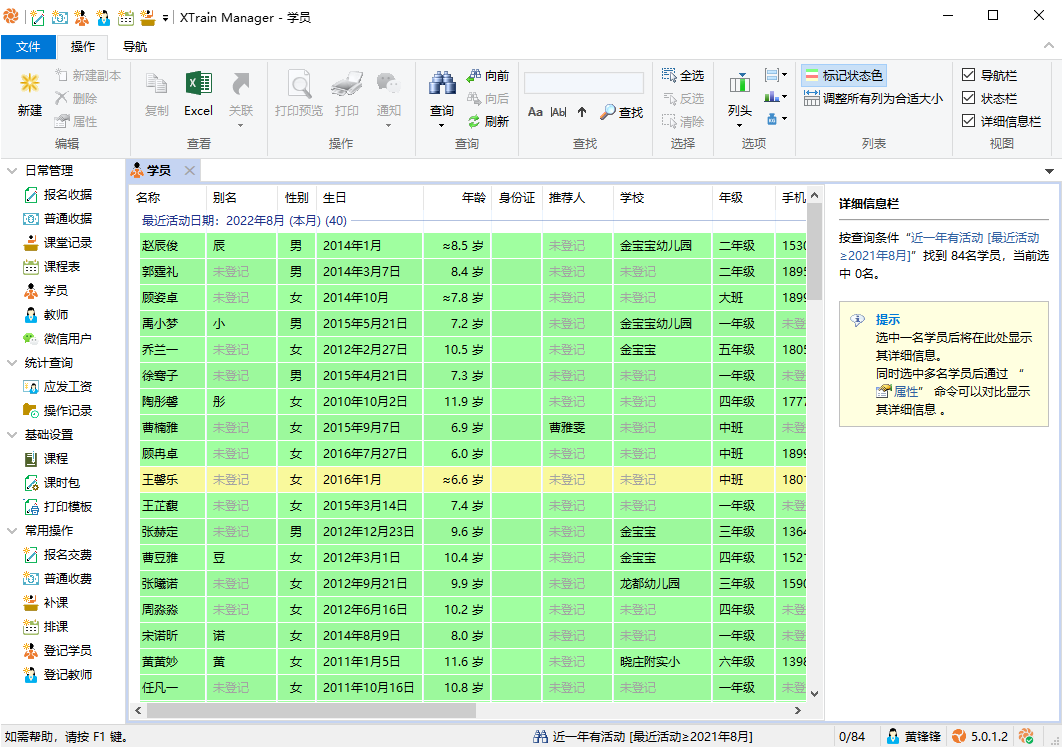Click the quick access register teacher icon
Viewport: 1063px width, 748px height.
point(103,18)
